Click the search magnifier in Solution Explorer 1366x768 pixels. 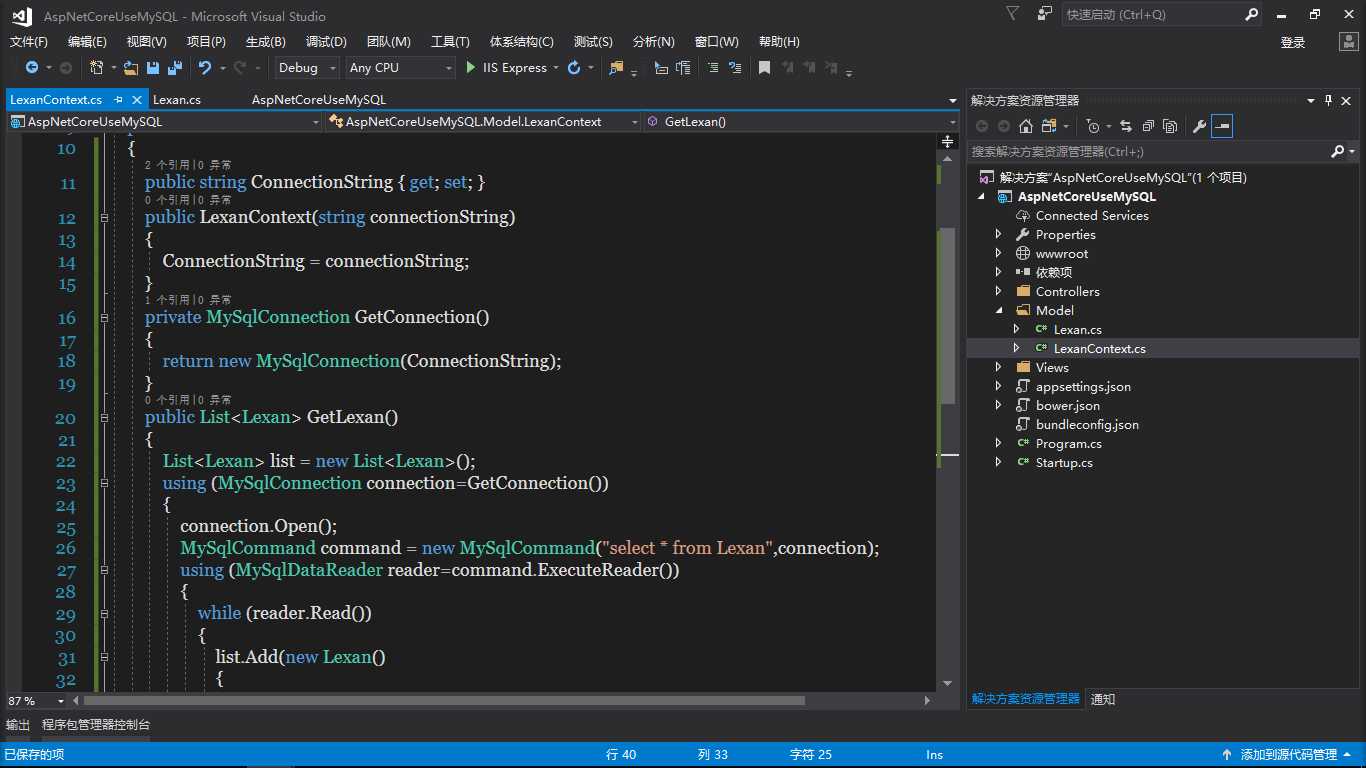point(1338,152)
